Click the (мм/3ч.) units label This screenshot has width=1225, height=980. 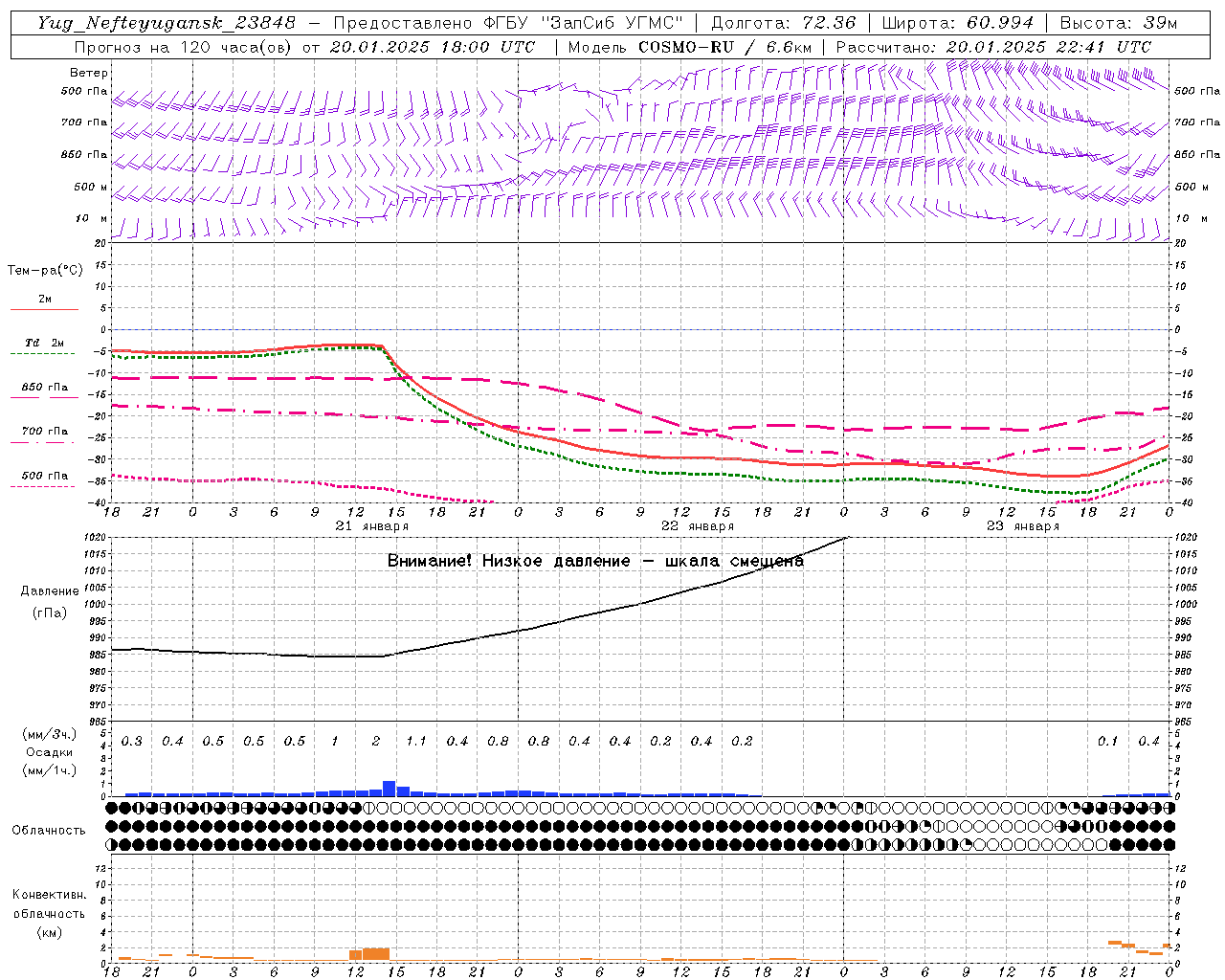pyautogui.click(x=50, y=734)
